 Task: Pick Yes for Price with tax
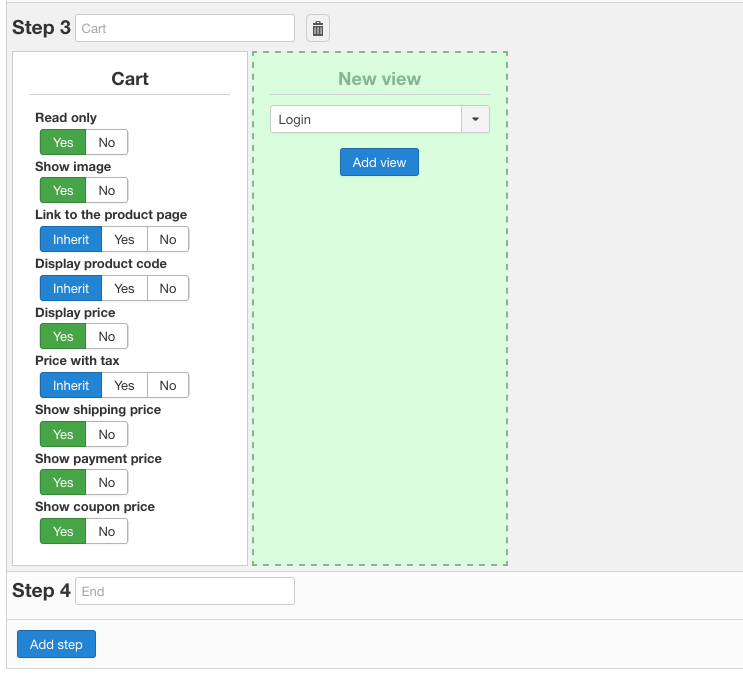pos(124,385)
